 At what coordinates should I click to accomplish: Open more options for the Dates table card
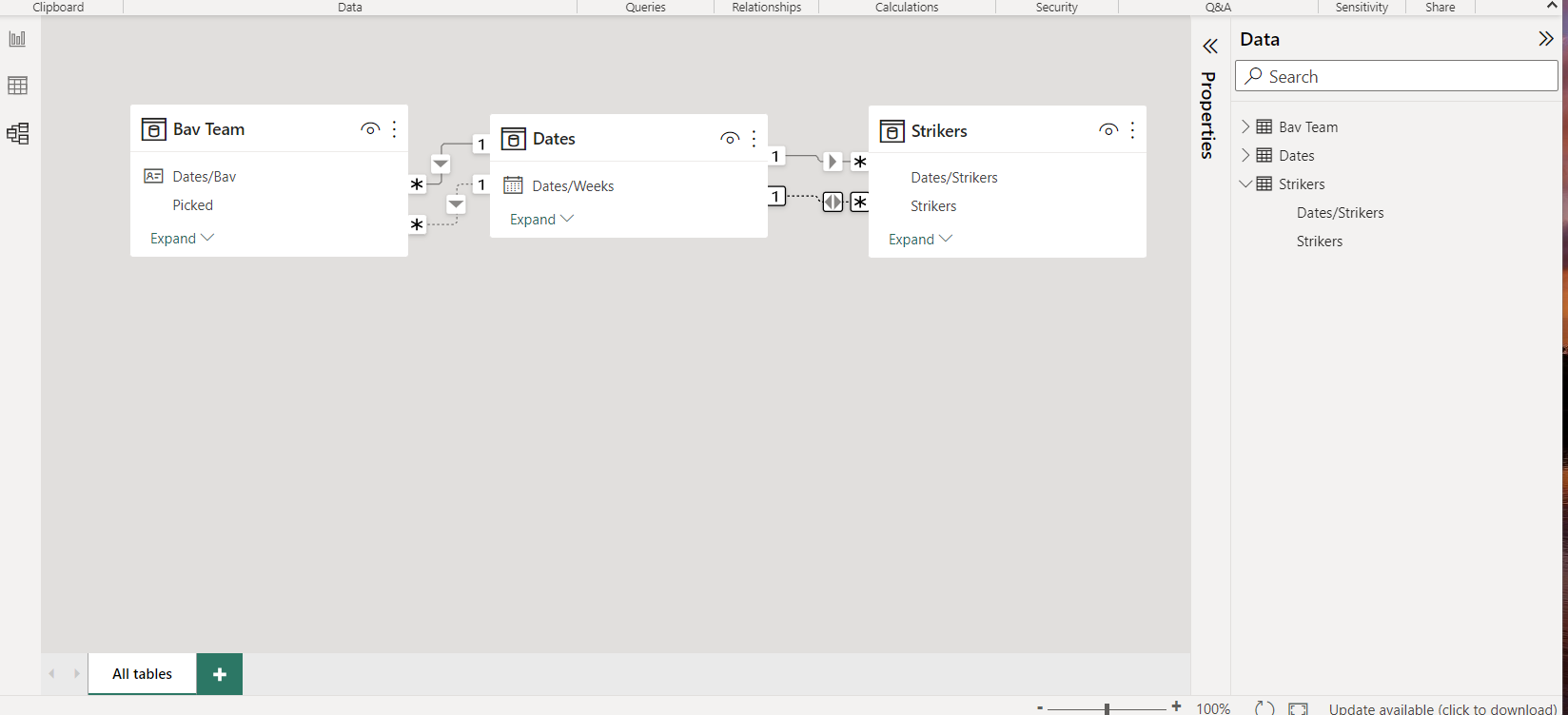pos(754,139)
